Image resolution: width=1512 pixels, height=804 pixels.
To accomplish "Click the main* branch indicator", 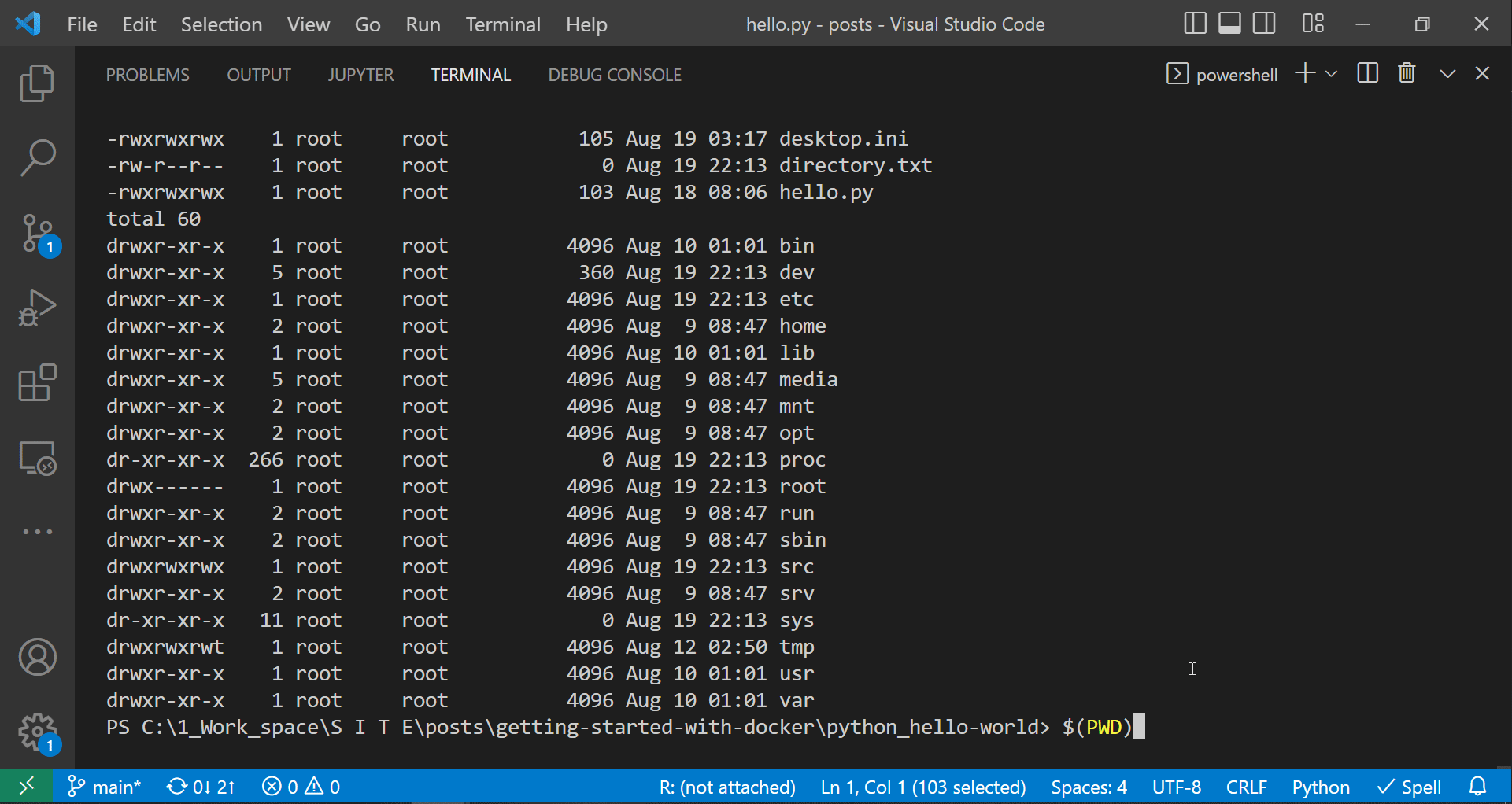I will pos(104,786).
